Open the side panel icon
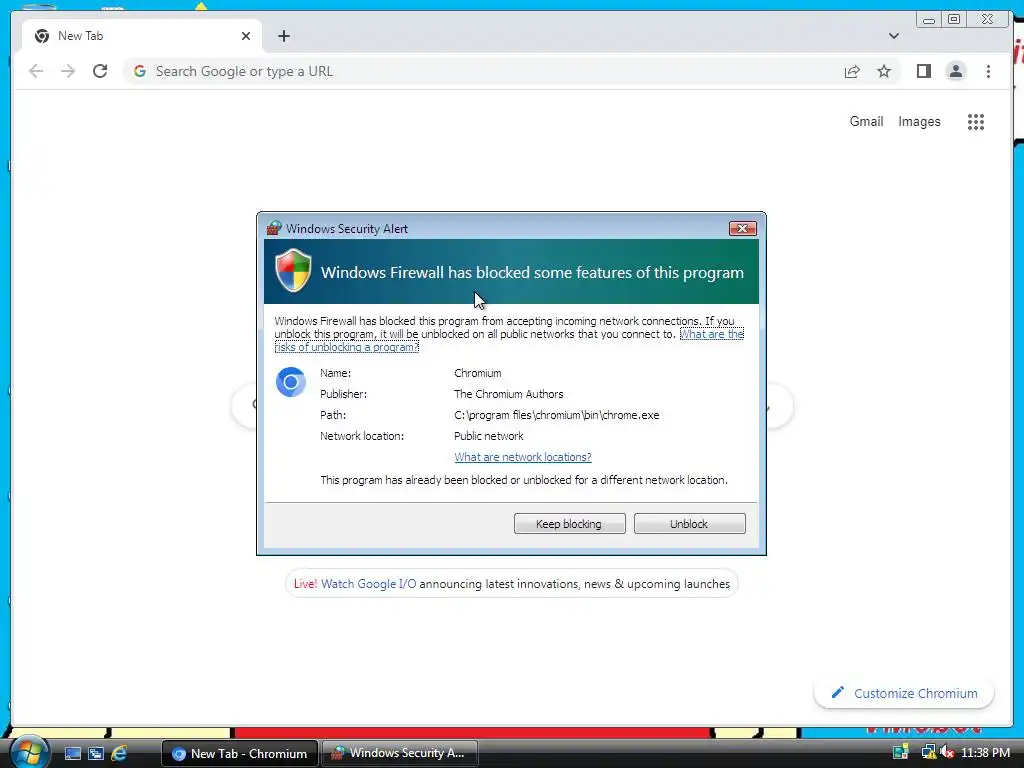The image size is (1024, 768). point(923,71)
